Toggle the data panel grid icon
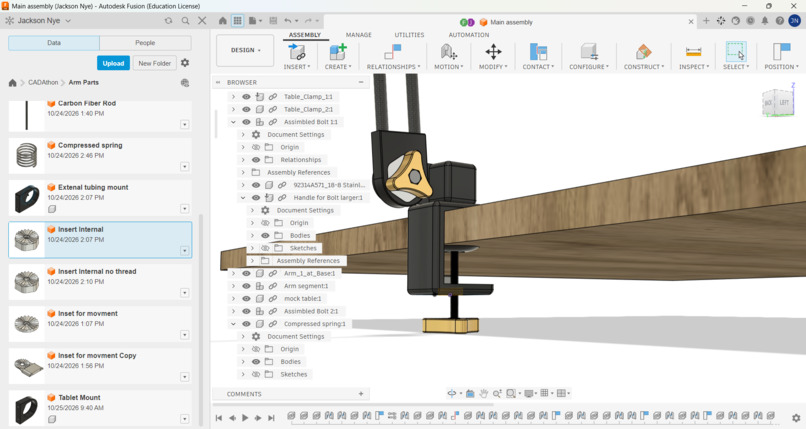The image size is (806, 429). tap(237, 21)
